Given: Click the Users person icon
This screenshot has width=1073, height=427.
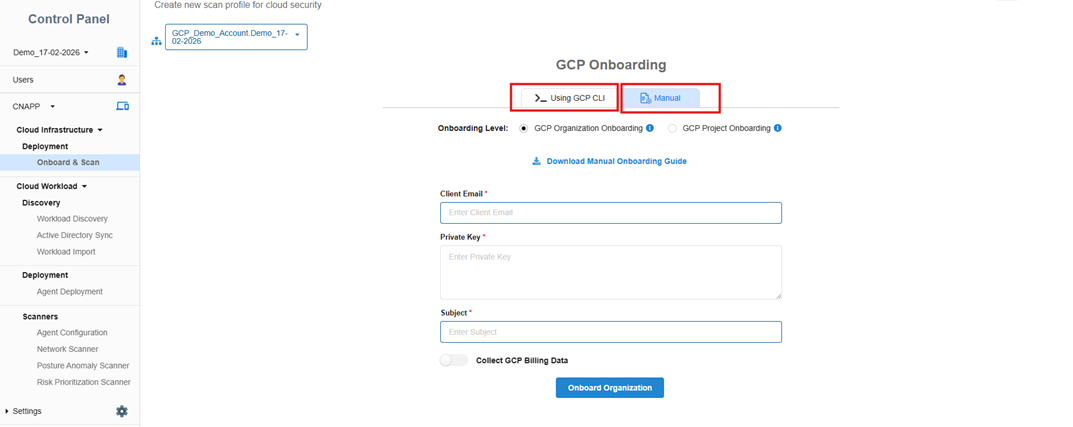Looking at the screenshot, I should coord(122,79).
